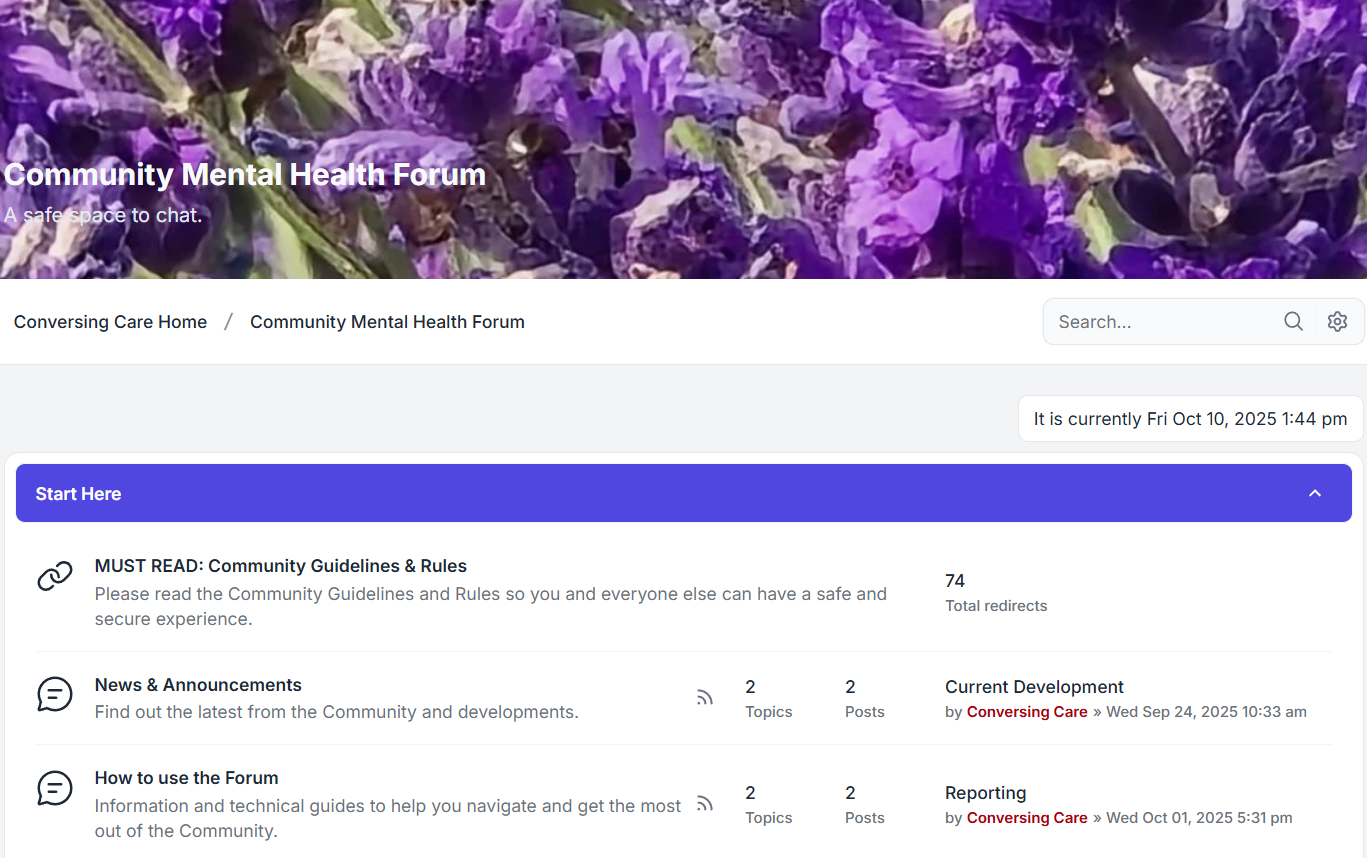Open the How to use the Forum section
The height and width of the screenshot is (858, 1367).
tap(186, 778)
